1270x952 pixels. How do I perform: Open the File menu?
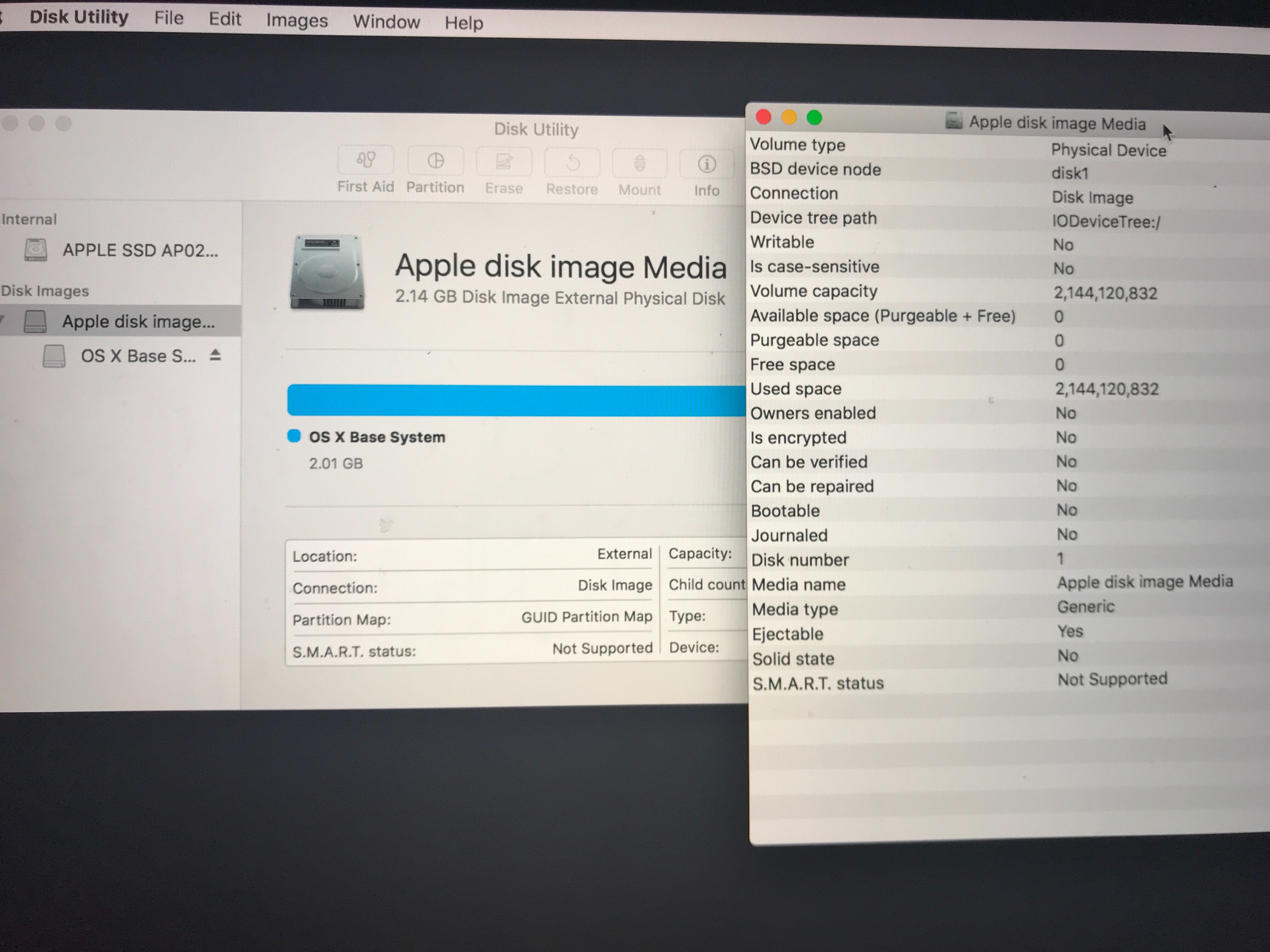[x=169, y=18]
